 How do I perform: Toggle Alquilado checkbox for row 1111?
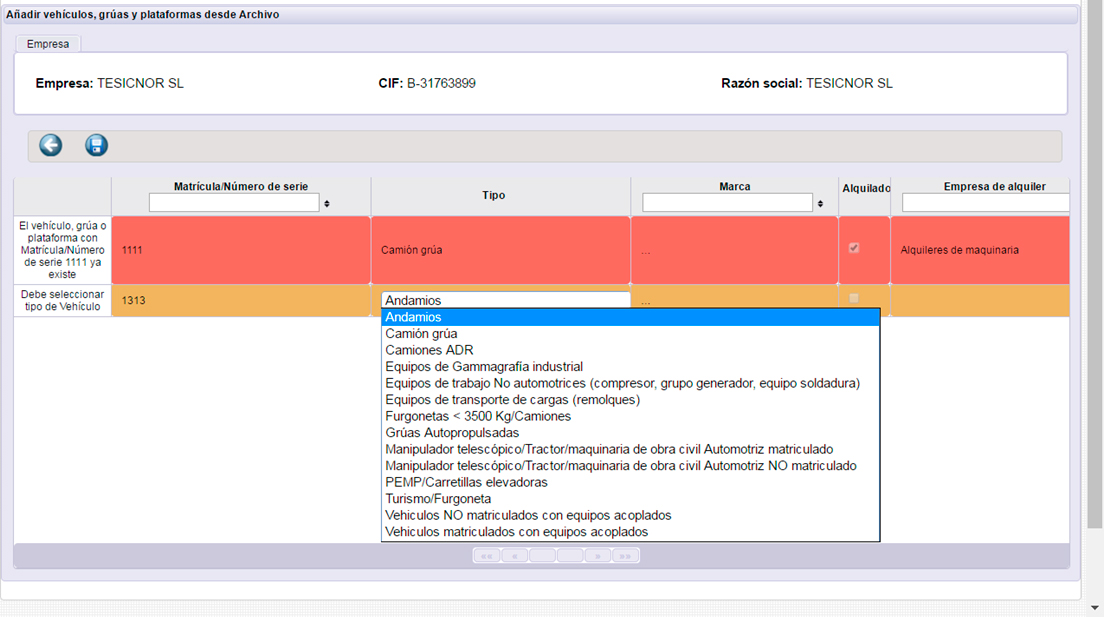(x=853, y=248)
